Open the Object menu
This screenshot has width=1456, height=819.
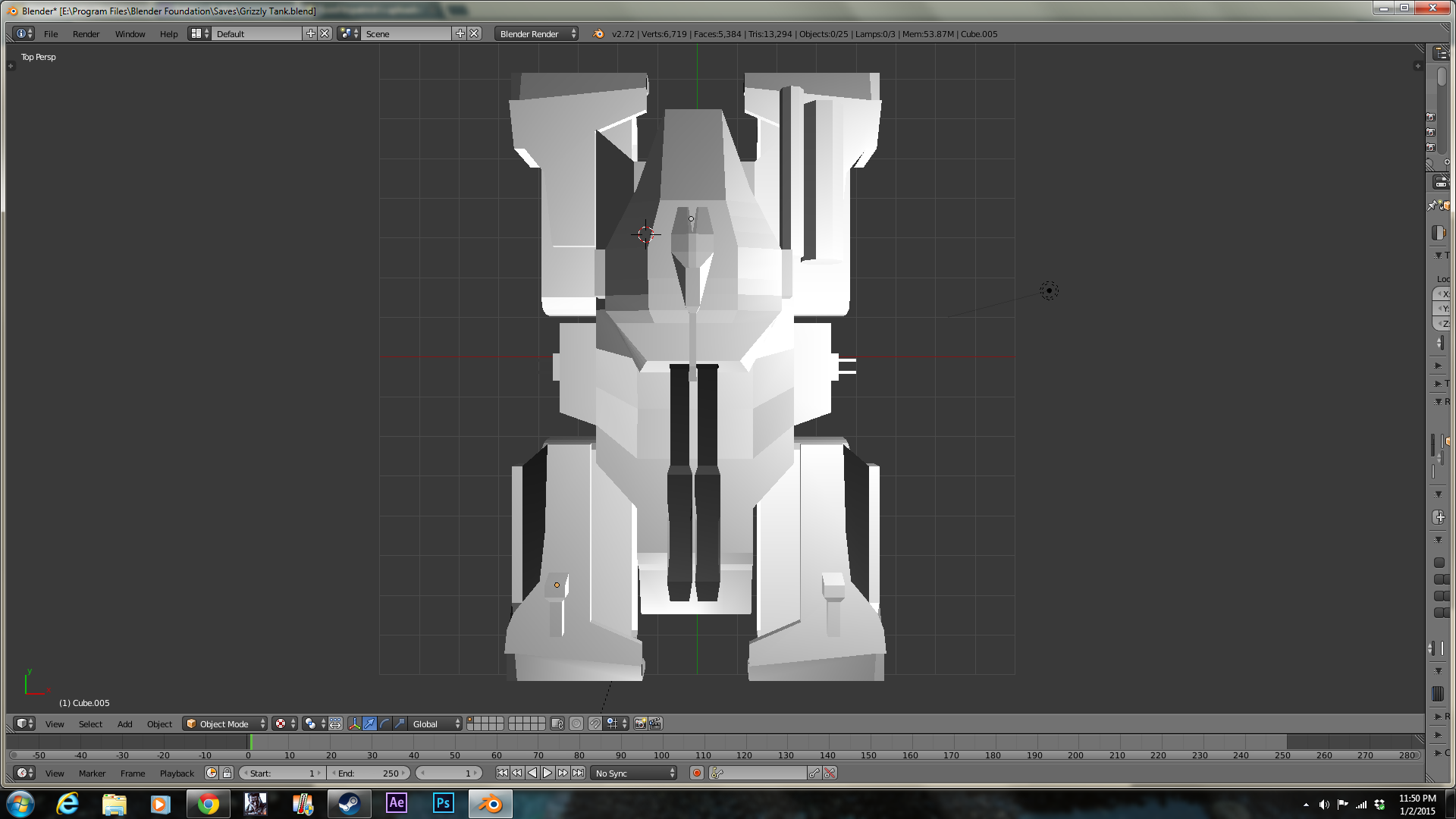point(159,724)
